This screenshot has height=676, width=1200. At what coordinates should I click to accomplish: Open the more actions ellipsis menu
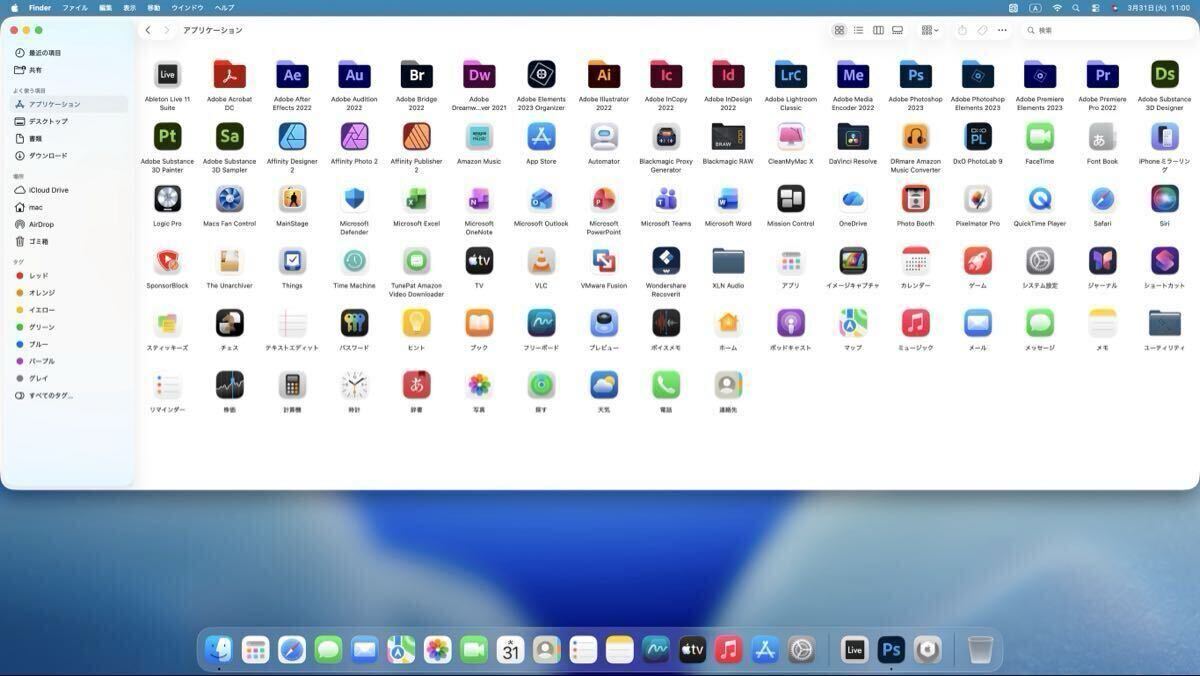click(1002, 30)
